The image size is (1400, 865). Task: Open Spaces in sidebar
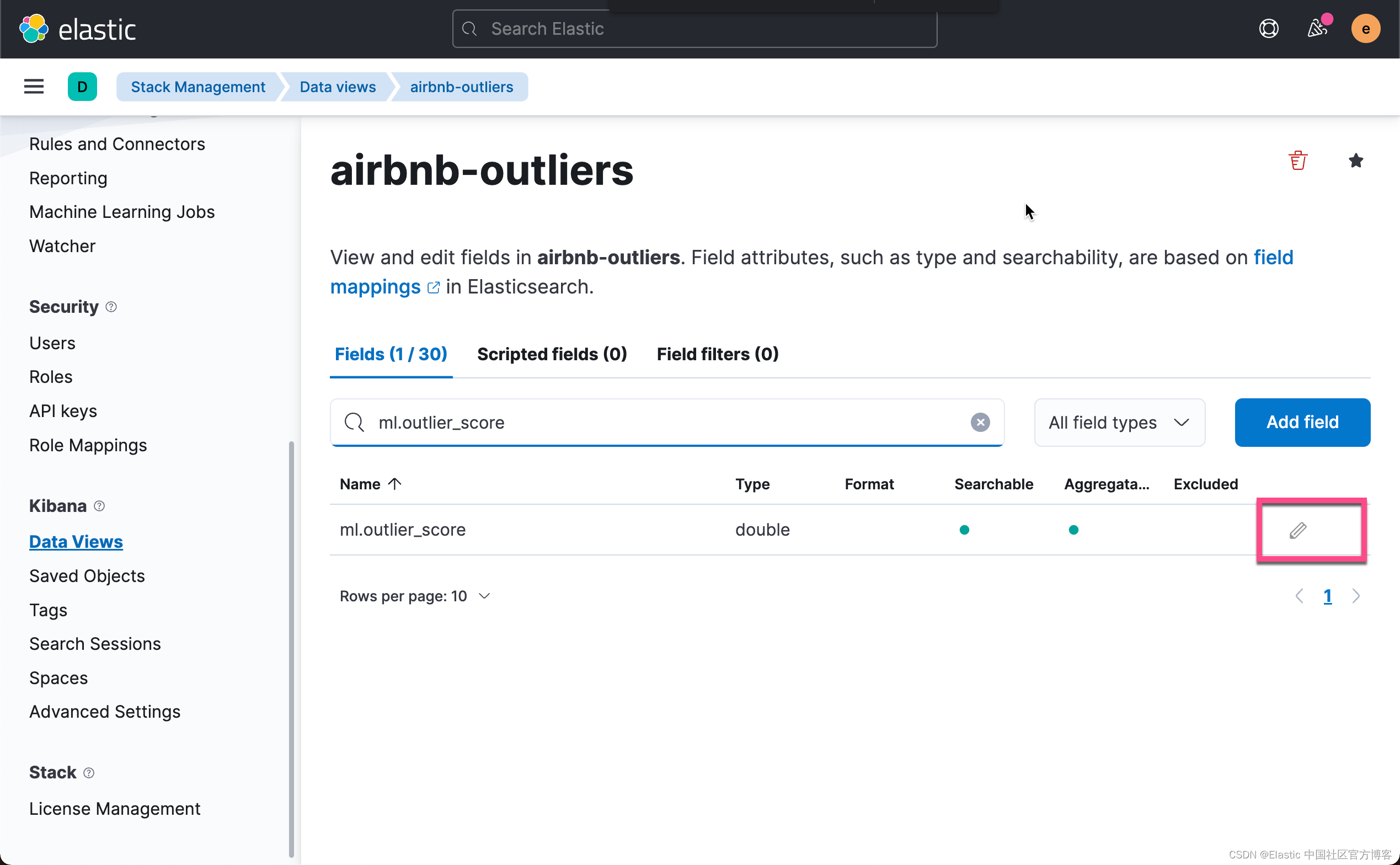click(58, 678)
